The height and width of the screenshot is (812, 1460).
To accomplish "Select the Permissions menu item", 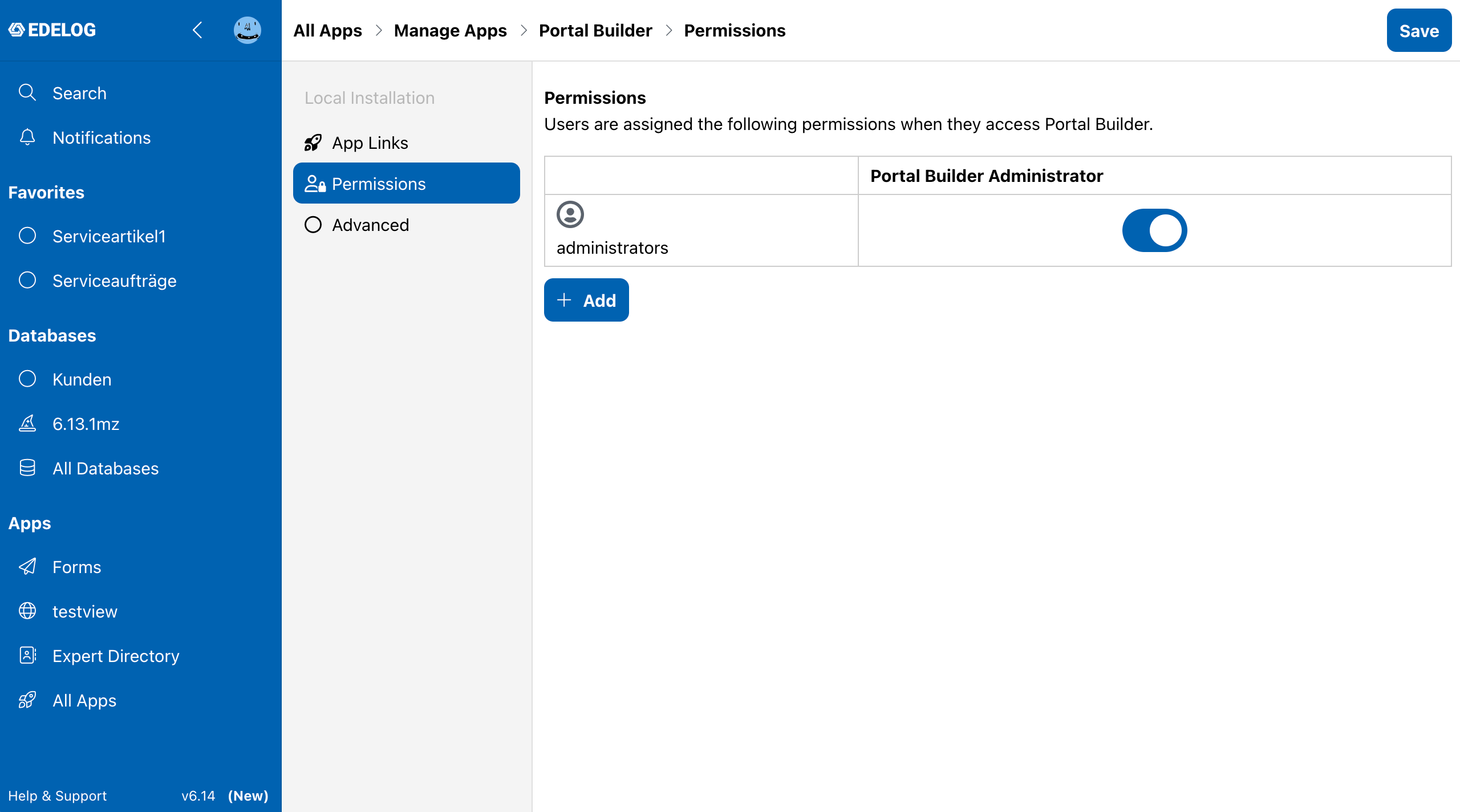I will [407, 183].
